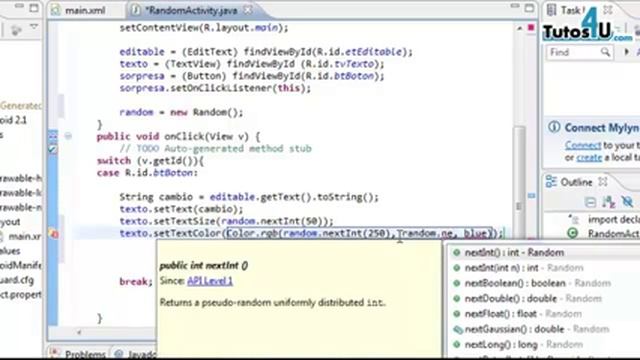Select the layout folder in Package Explorer
The width and height of the screenshot is (640, 360).
click(x=10, y=222)
